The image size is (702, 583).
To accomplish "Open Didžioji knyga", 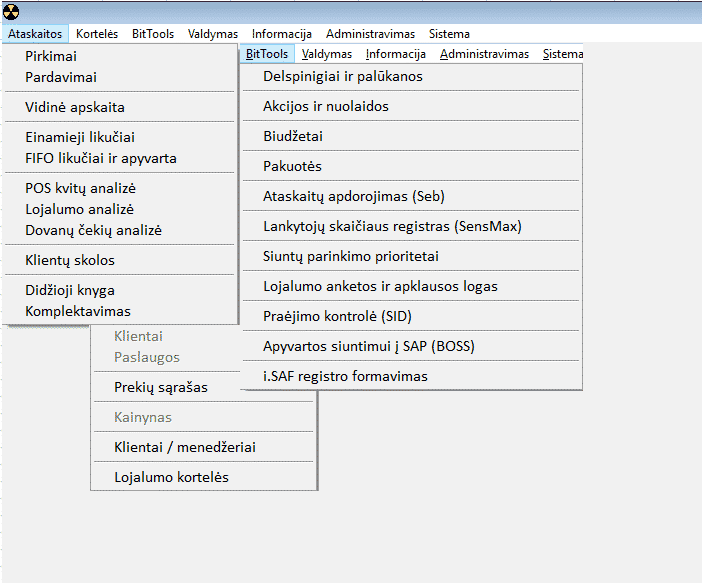I will coord(70,290).
